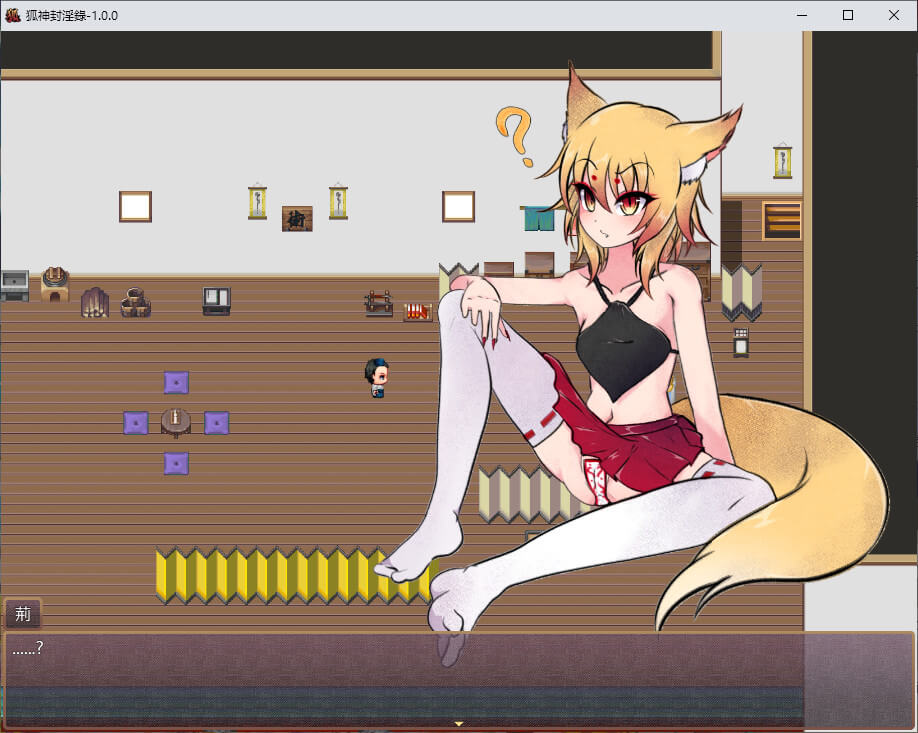Click the dialogue message text "......?"

pos(27,648)
